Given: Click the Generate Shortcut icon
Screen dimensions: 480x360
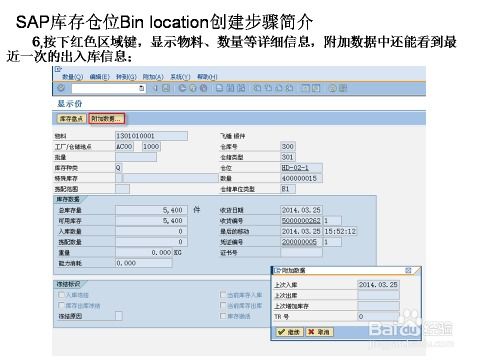Looking at the screenshot, I should pyautogui.click(x=316, y=88).
